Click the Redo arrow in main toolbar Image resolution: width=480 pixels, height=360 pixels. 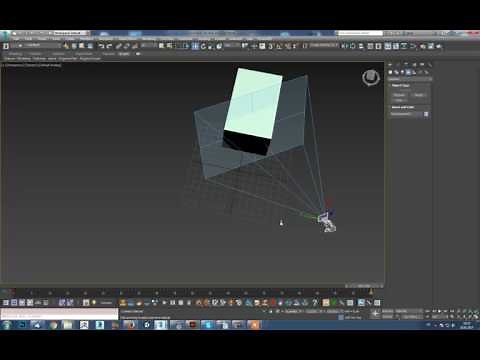pyautogui.click(x=109, y=46)
